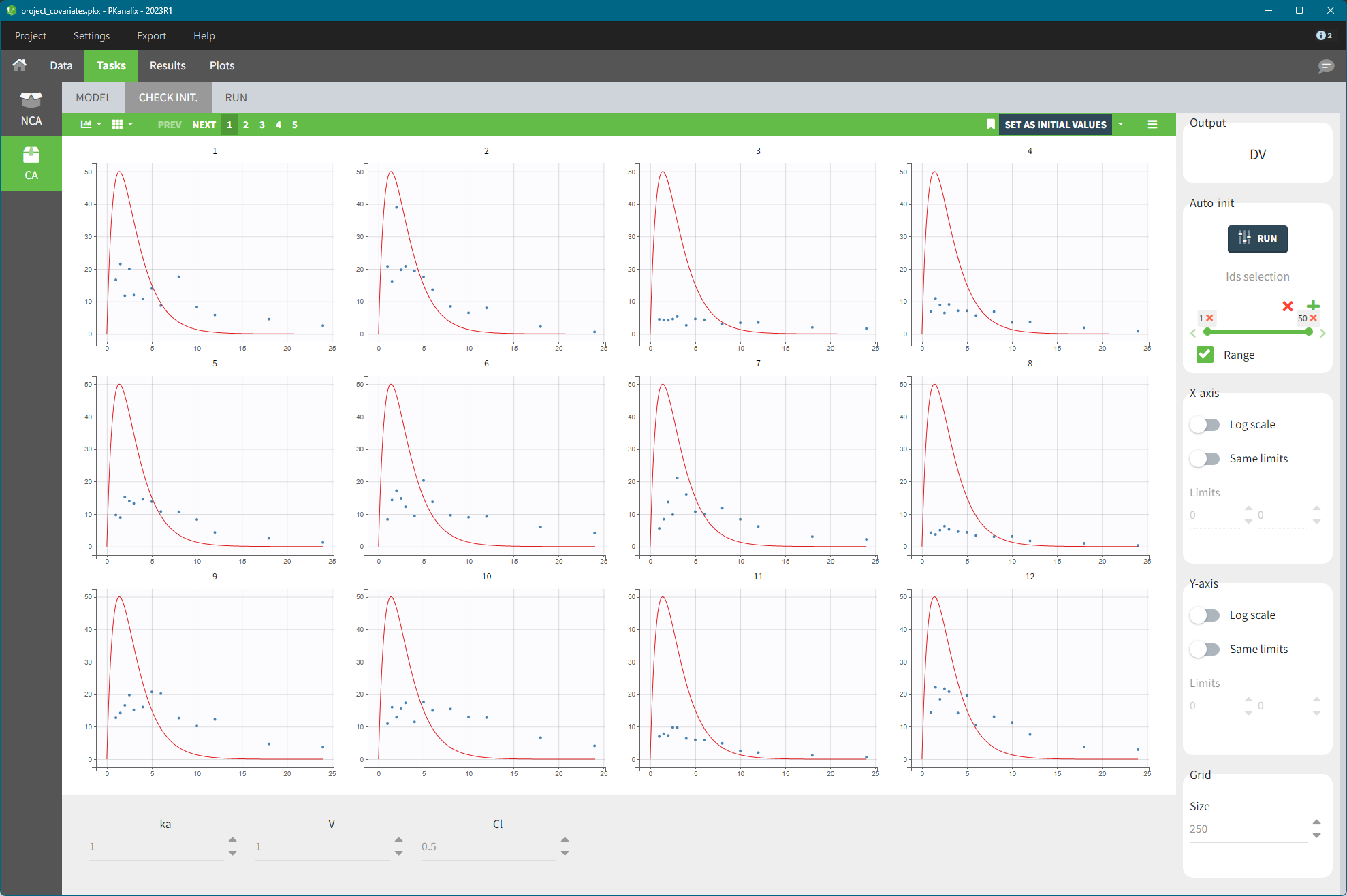Open the grid layout dropdown
The height and width of the screenshot is (896, 1347).
tap(122, 125)
